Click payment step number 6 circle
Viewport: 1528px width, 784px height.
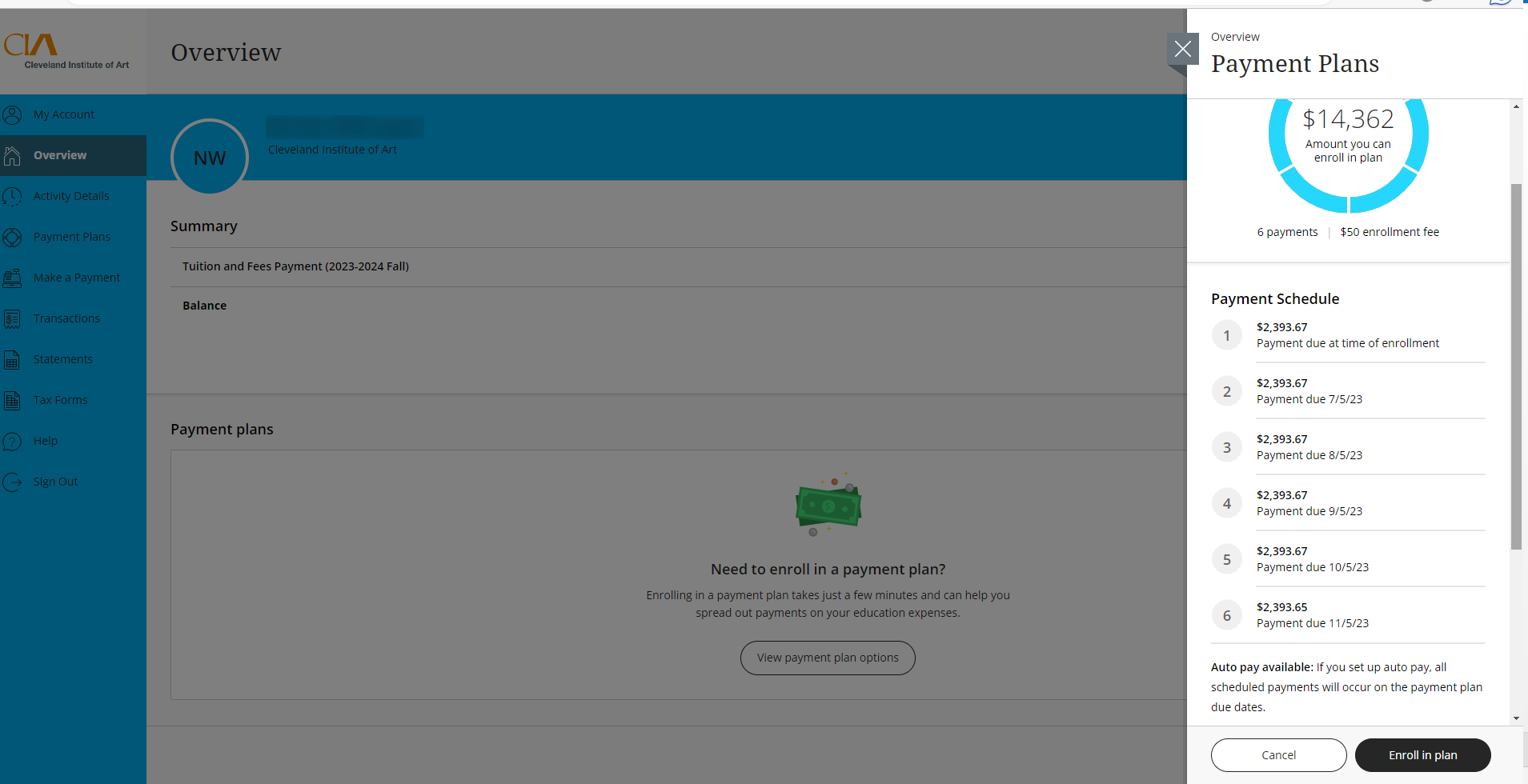1226,615
